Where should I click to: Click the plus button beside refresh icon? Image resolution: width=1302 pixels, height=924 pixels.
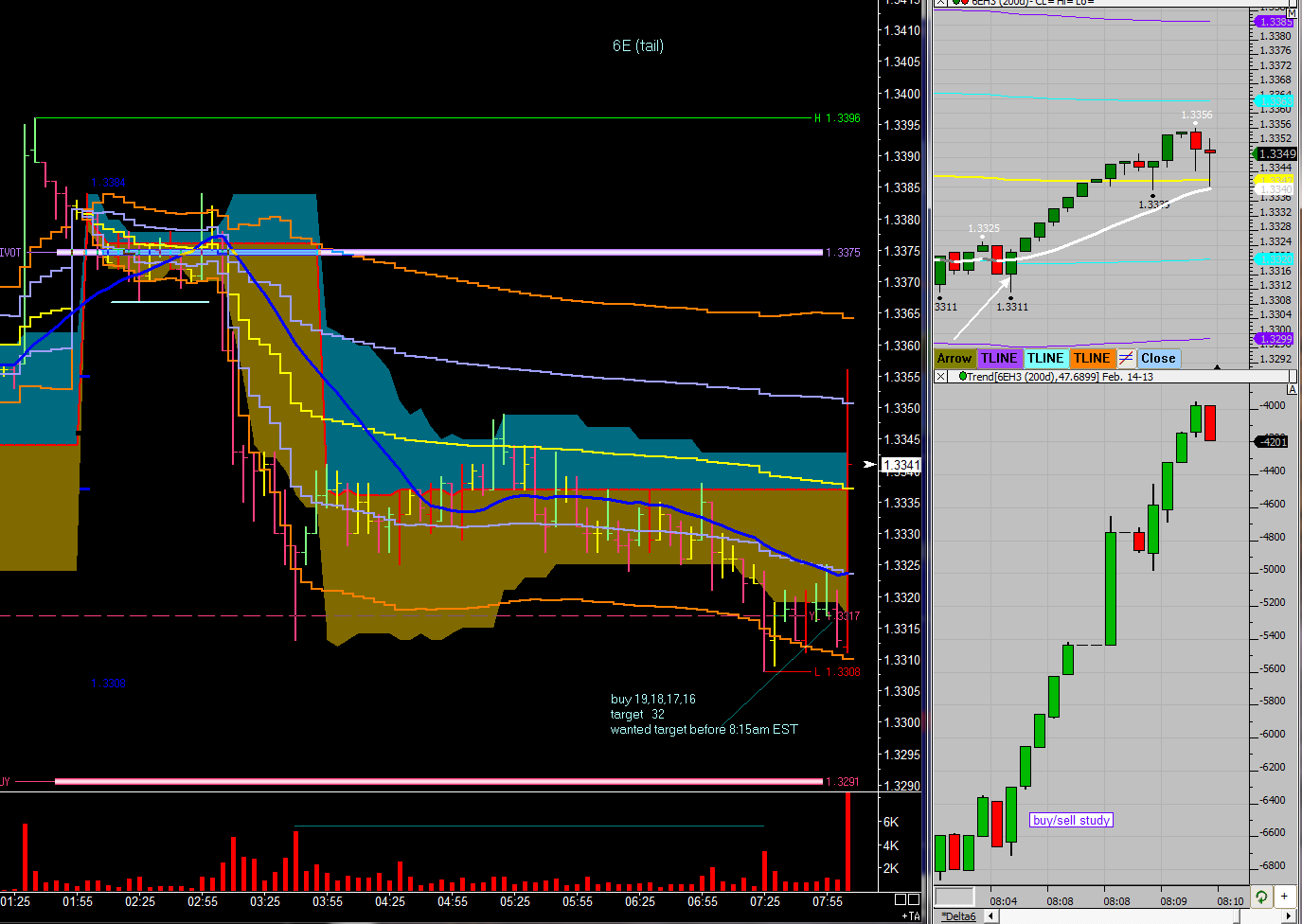coord(1284,896)
